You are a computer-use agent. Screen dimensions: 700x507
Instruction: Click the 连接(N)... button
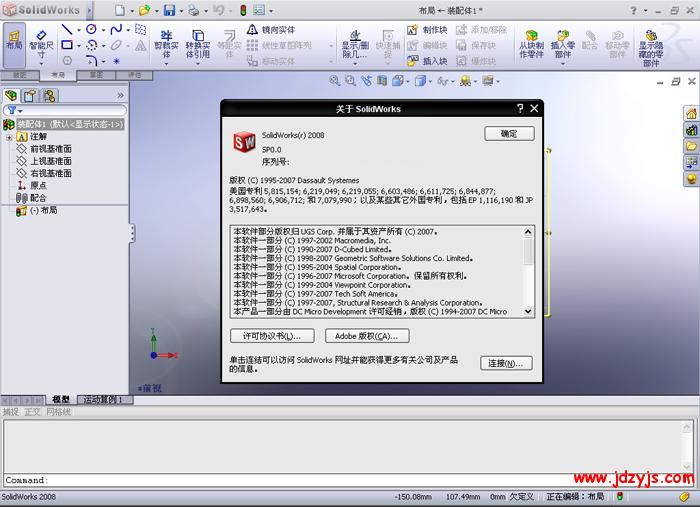tap(506, 363)
